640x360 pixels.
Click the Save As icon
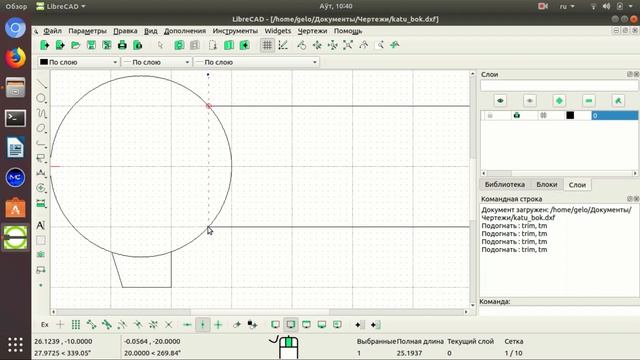click(107, 45)
